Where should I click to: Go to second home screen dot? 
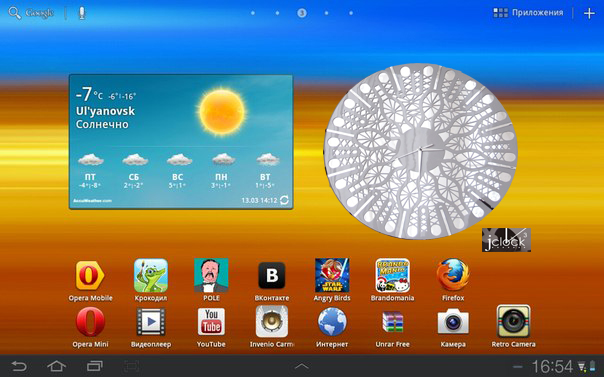[x=277, y=13]
